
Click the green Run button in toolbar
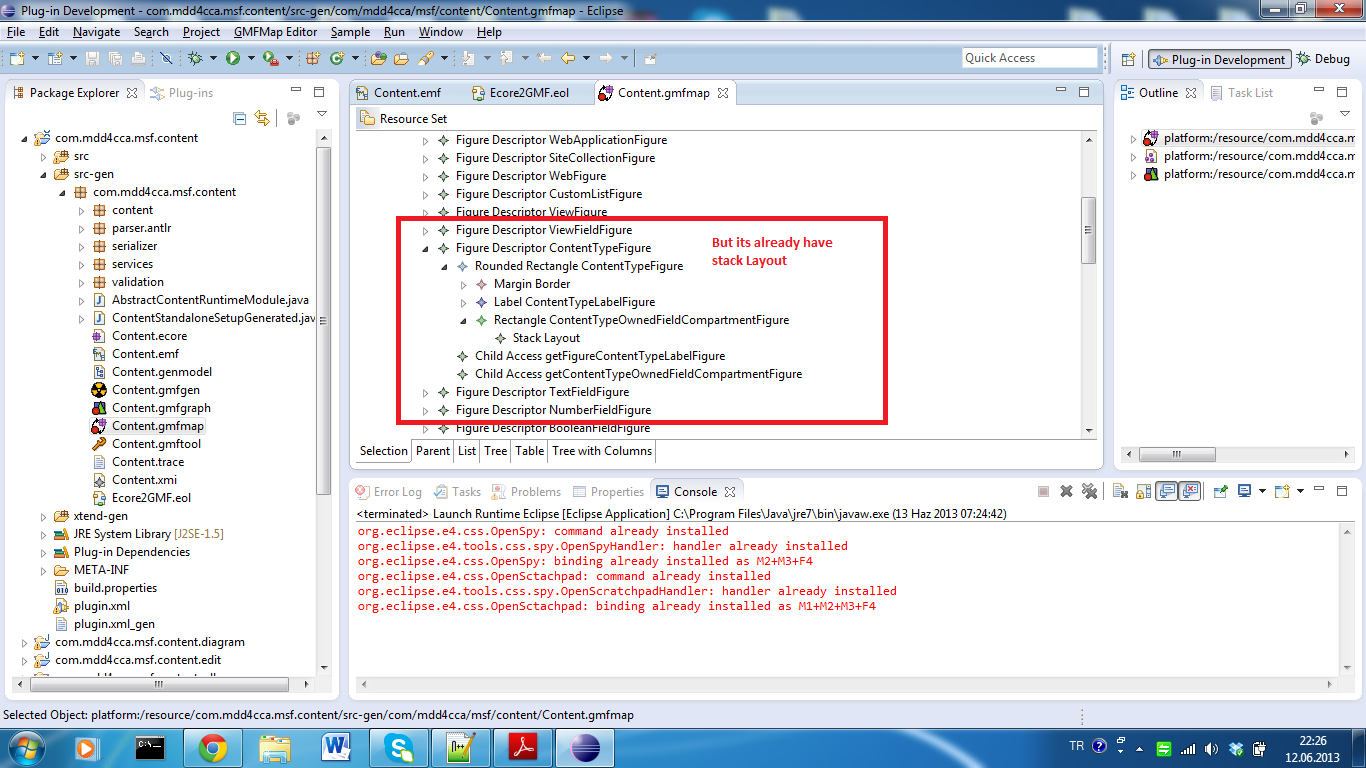233,59
